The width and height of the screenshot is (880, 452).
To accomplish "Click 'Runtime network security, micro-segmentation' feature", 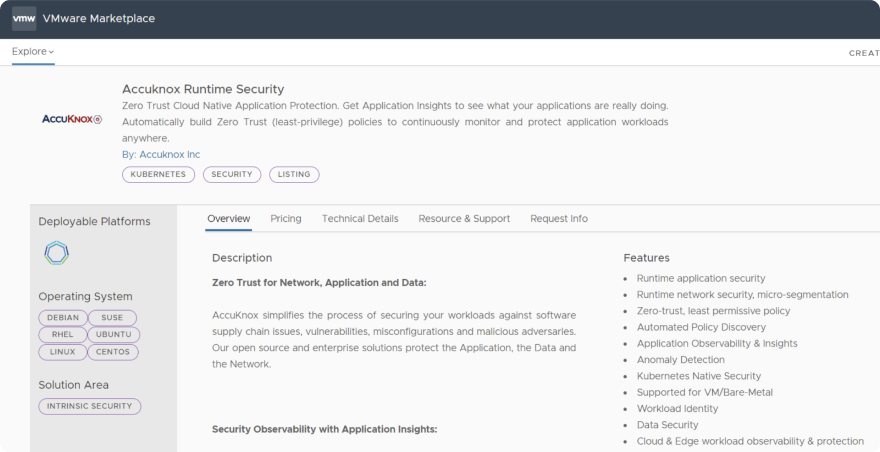I will (742, 295).
